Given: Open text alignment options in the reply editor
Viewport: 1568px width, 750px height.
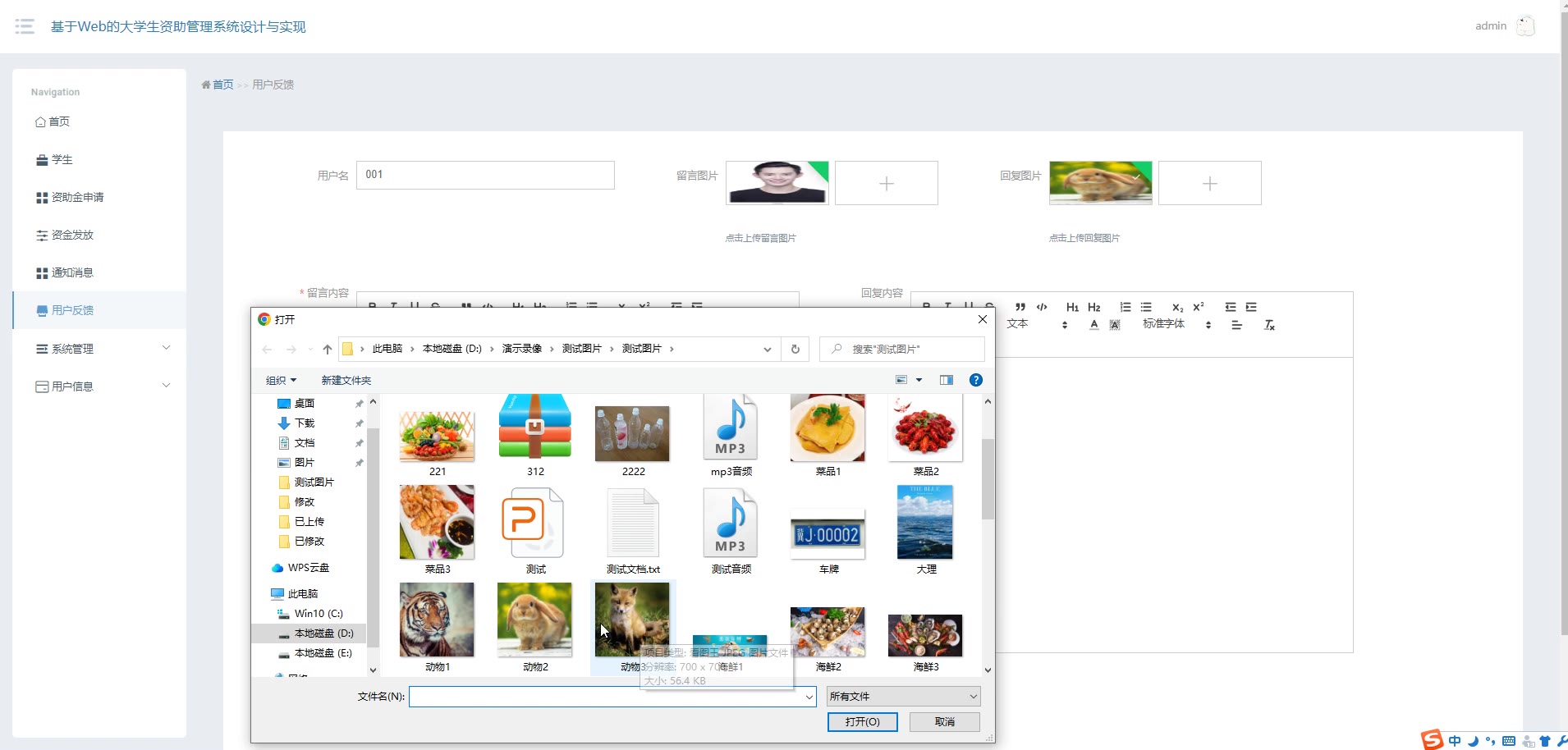Looking at the screenshot, I should pos(1237,325).
